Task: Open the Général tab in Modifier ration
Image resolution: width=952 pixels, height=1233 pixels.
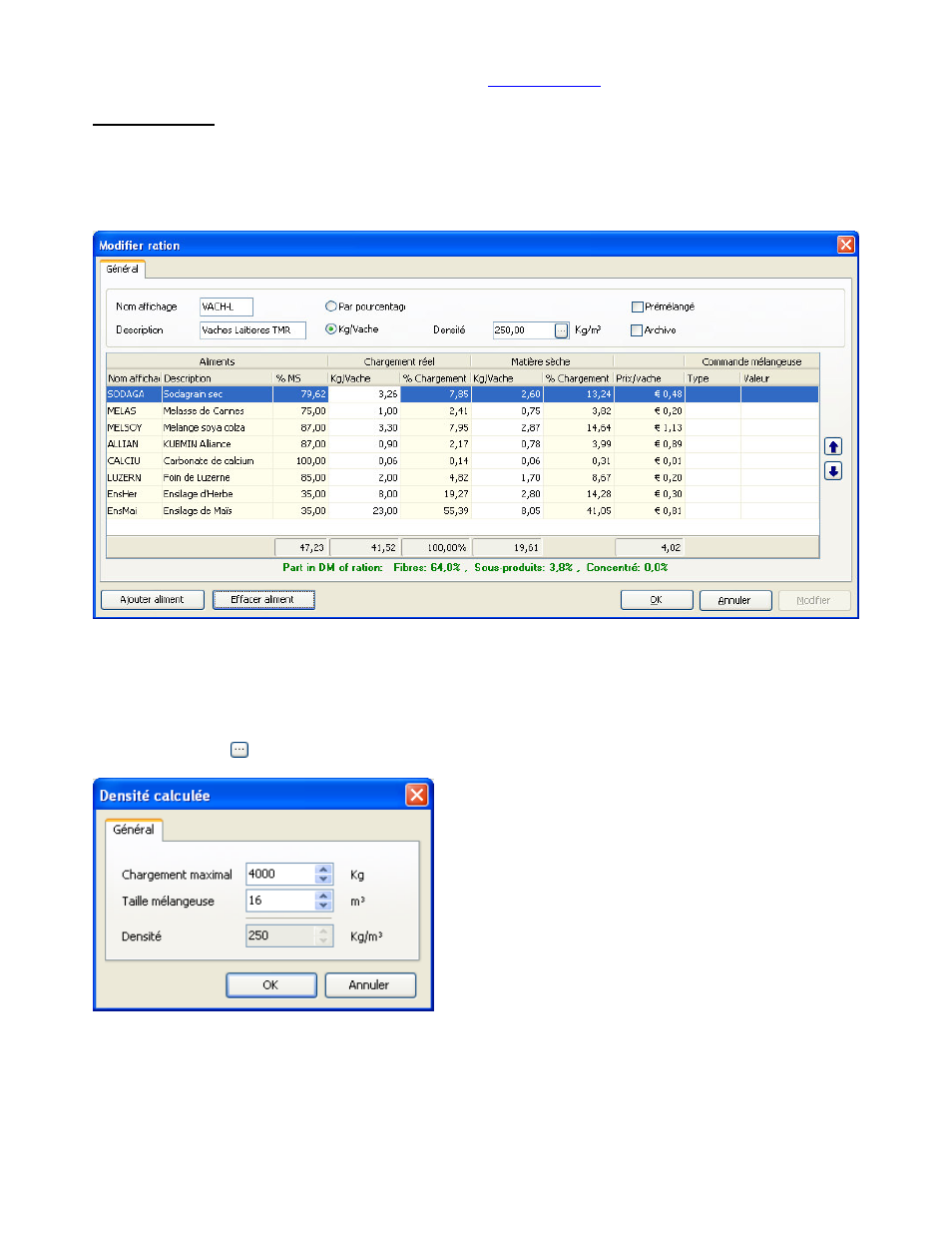Action: coord(123,270)
